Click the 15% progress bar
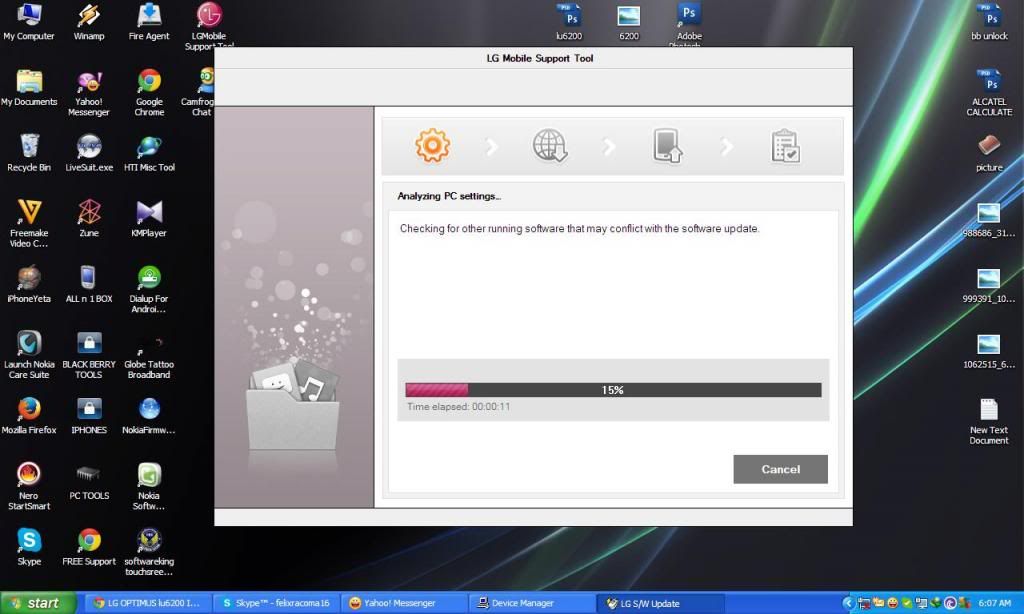 613,390
